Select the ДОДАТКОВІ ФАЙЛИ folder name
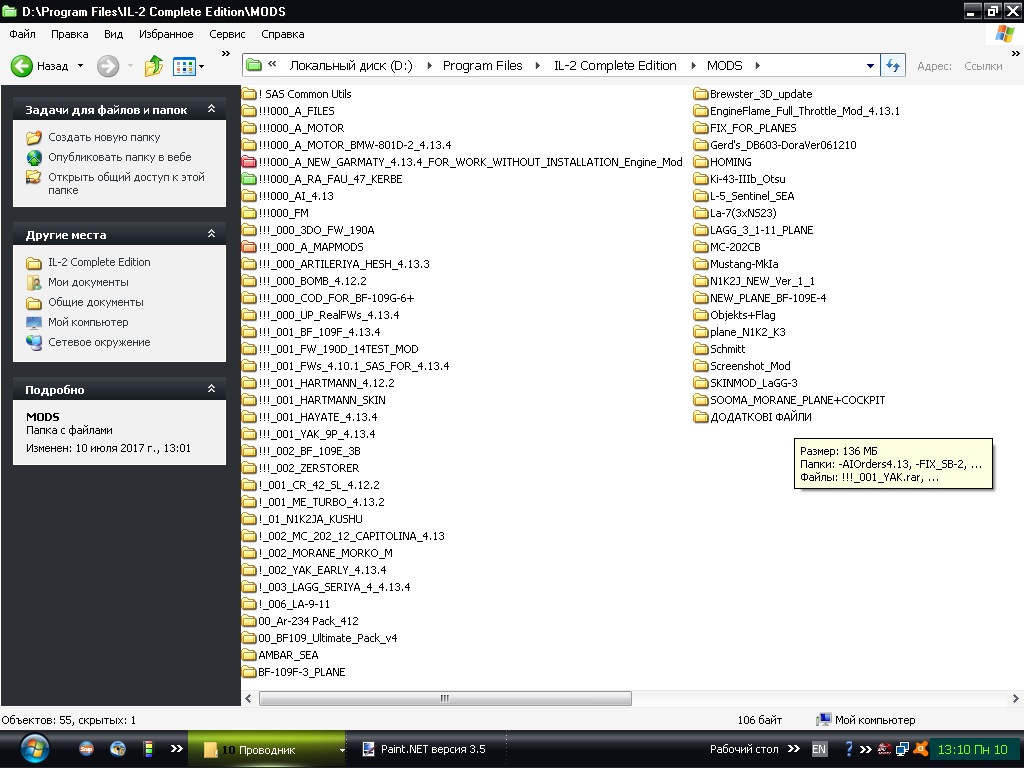Viewport: 1024px width, 768px height. pos(761,417)
